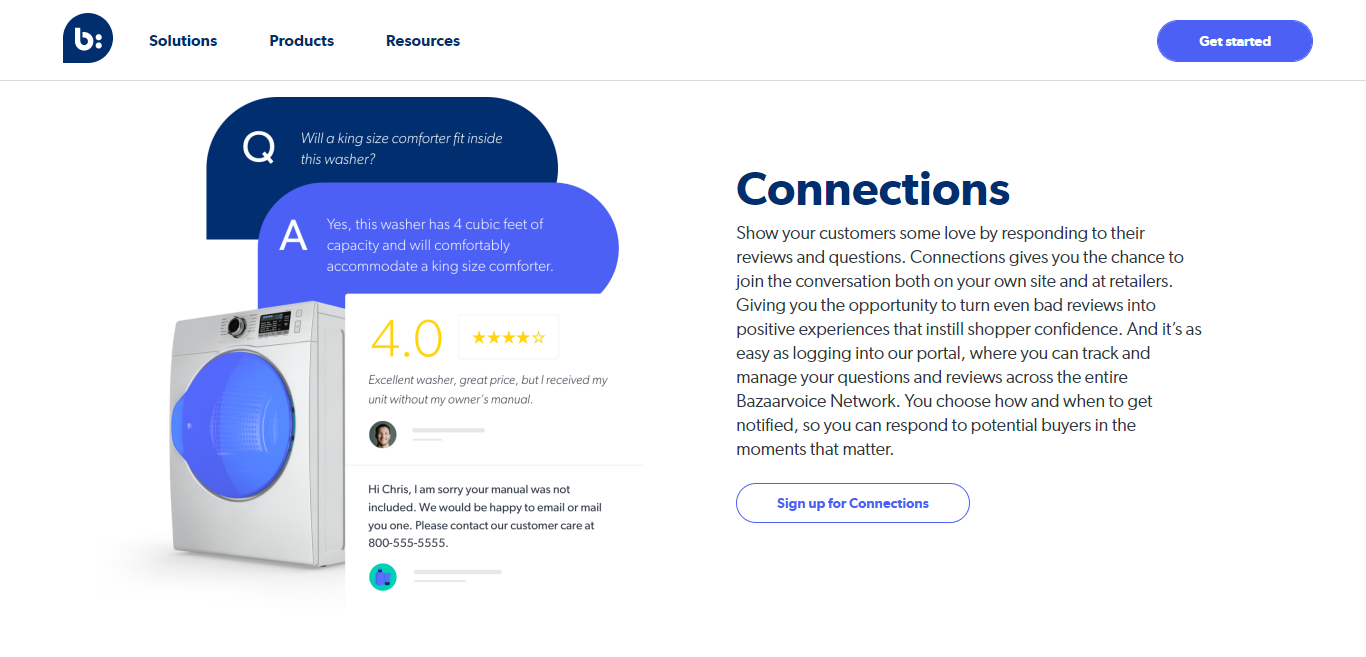Open the Resources menu
This screenshot has width=1366, height=657.
click(423, 41)
